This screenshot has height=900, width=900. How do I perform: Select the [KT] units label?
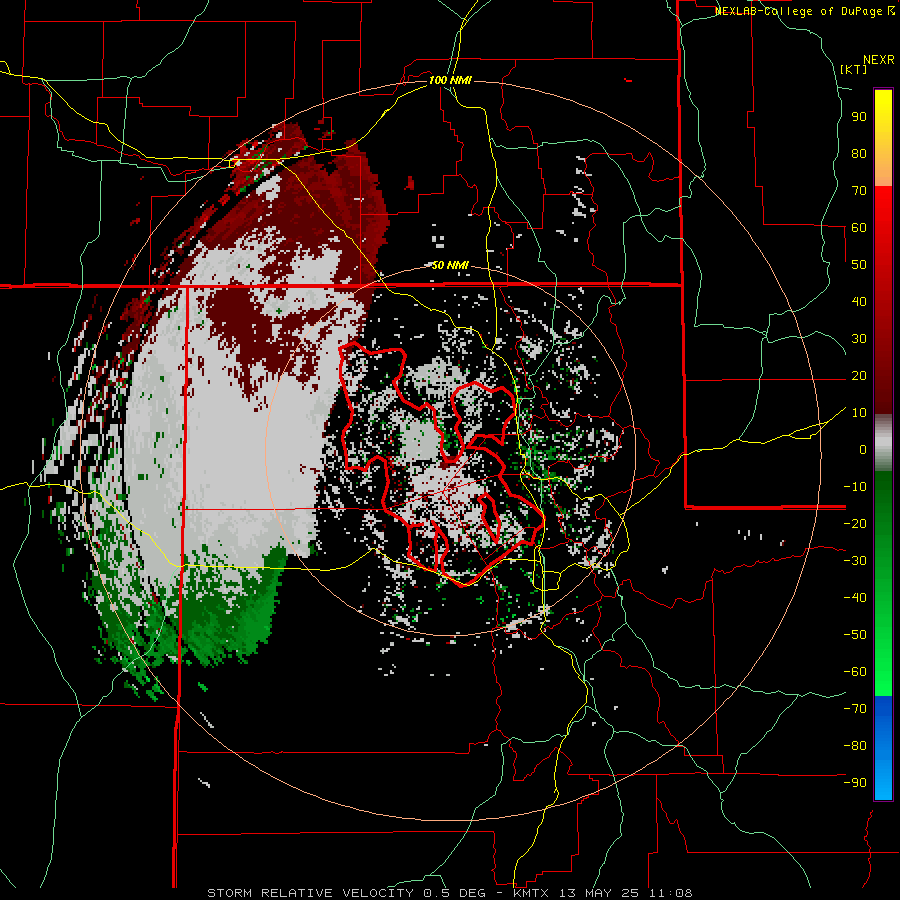pyautogui.click(x=854, y=69)
